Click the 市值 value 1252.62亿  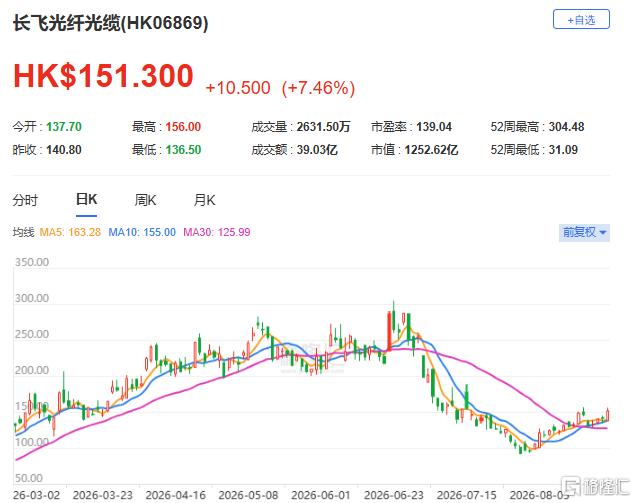(431, 150)
